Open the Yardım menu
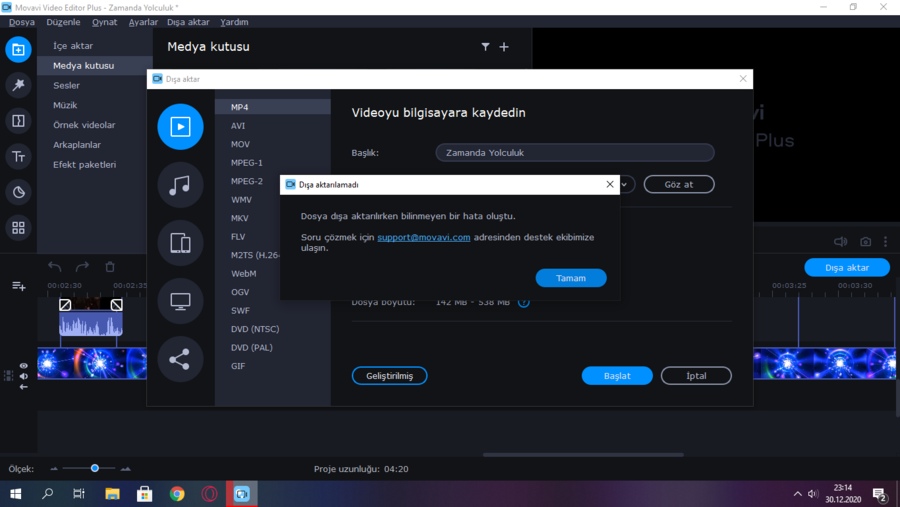Image resolution: width=900 pixels, height=507 pixels. pos(234,22)
